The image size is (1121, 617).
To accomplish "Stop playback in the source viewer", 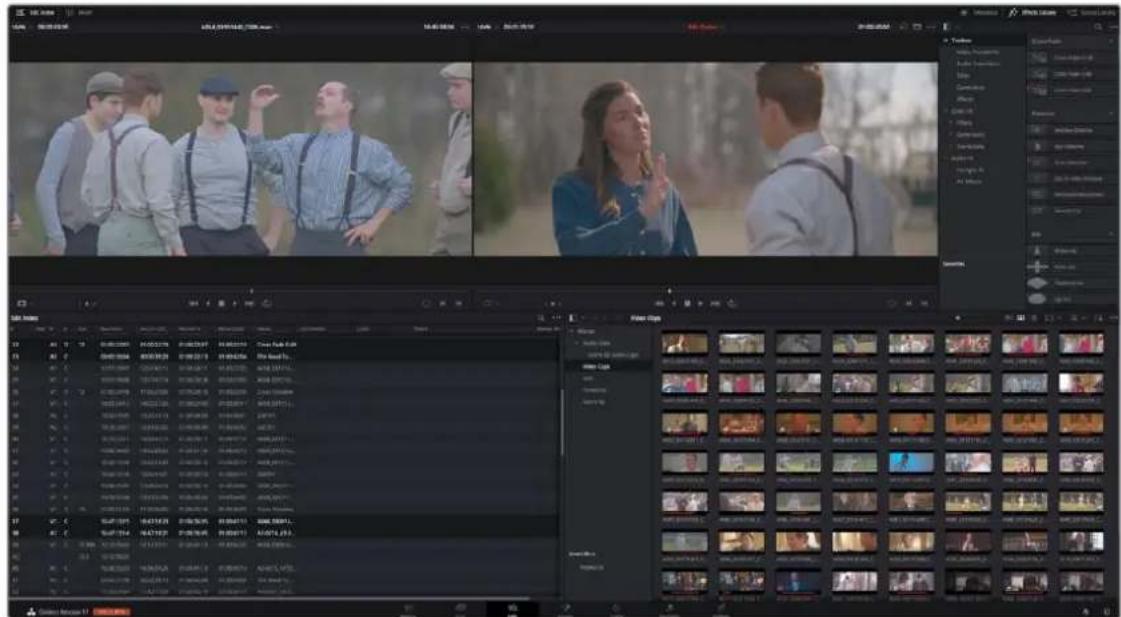I will point(222,304).
